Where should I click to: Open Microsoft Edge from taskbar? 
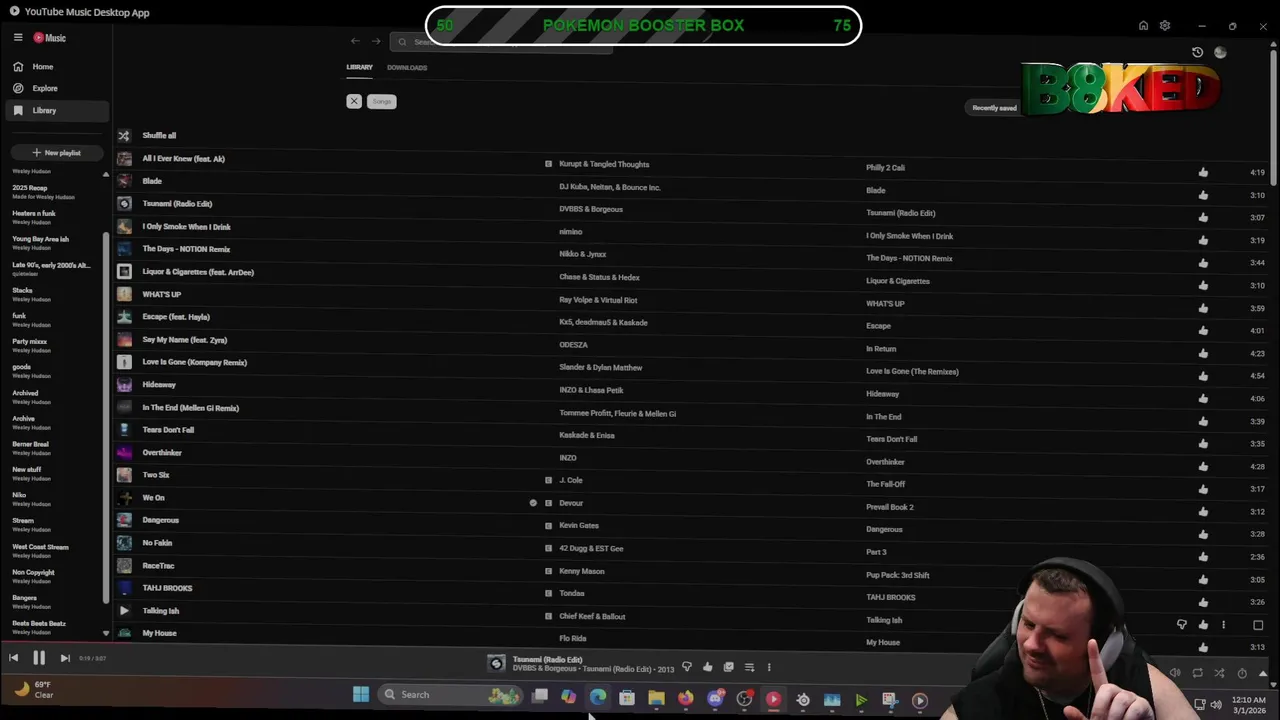[598, 698]
